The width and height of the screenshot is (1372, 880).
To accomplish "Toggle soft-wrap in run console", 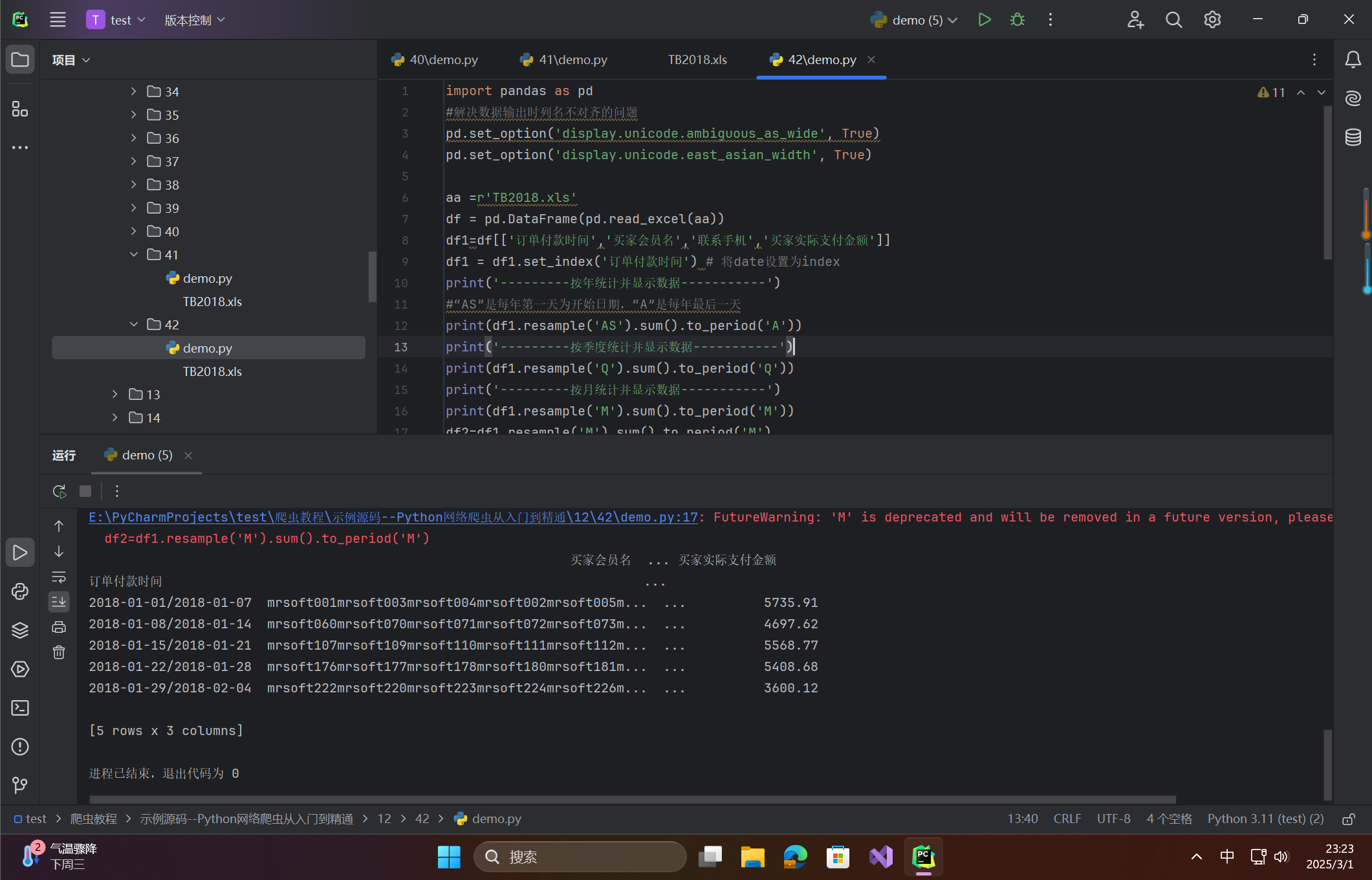I will 59,577.
